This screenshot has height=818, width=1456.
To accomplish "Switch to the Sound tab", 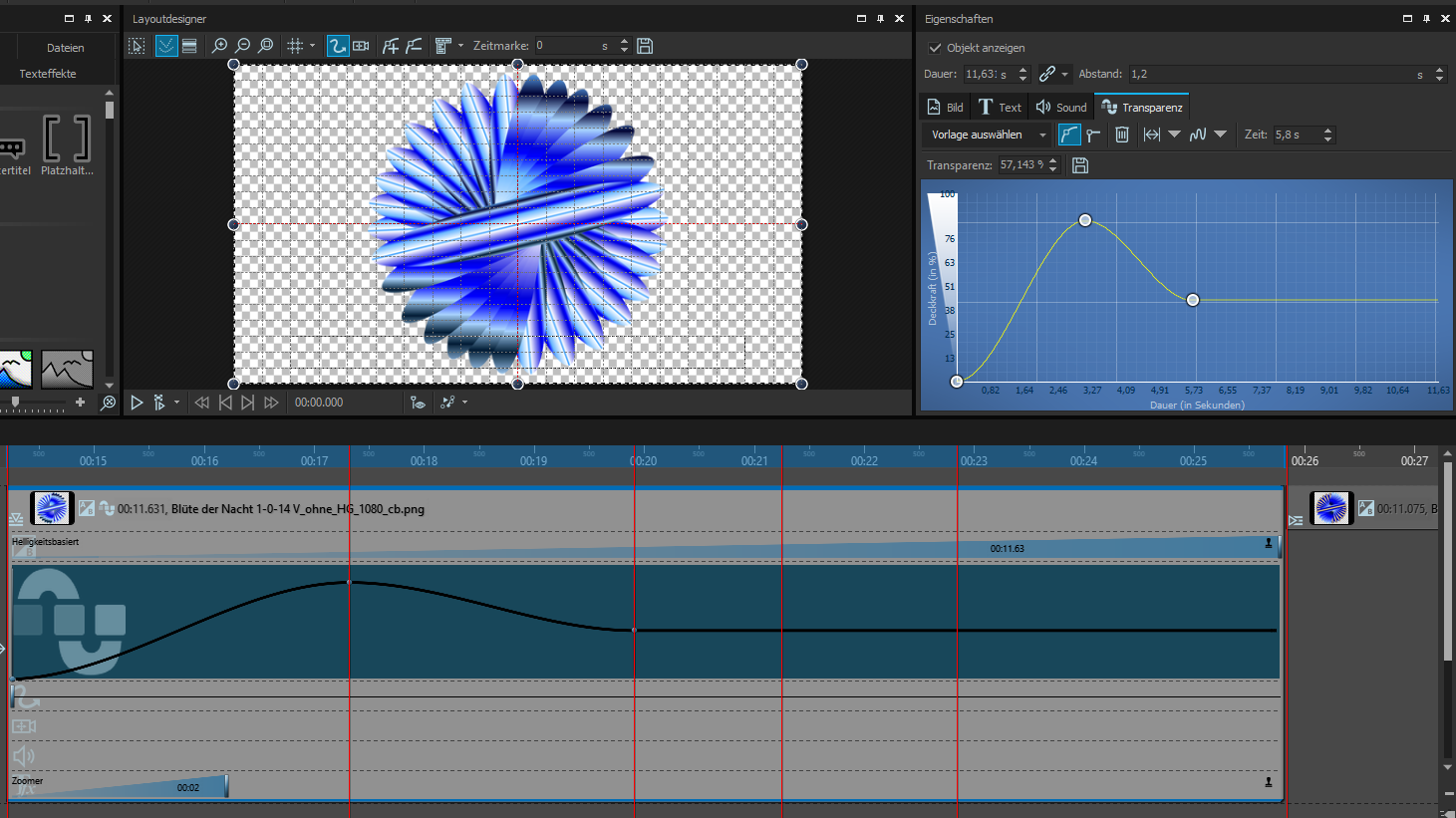I will 1061,108.
